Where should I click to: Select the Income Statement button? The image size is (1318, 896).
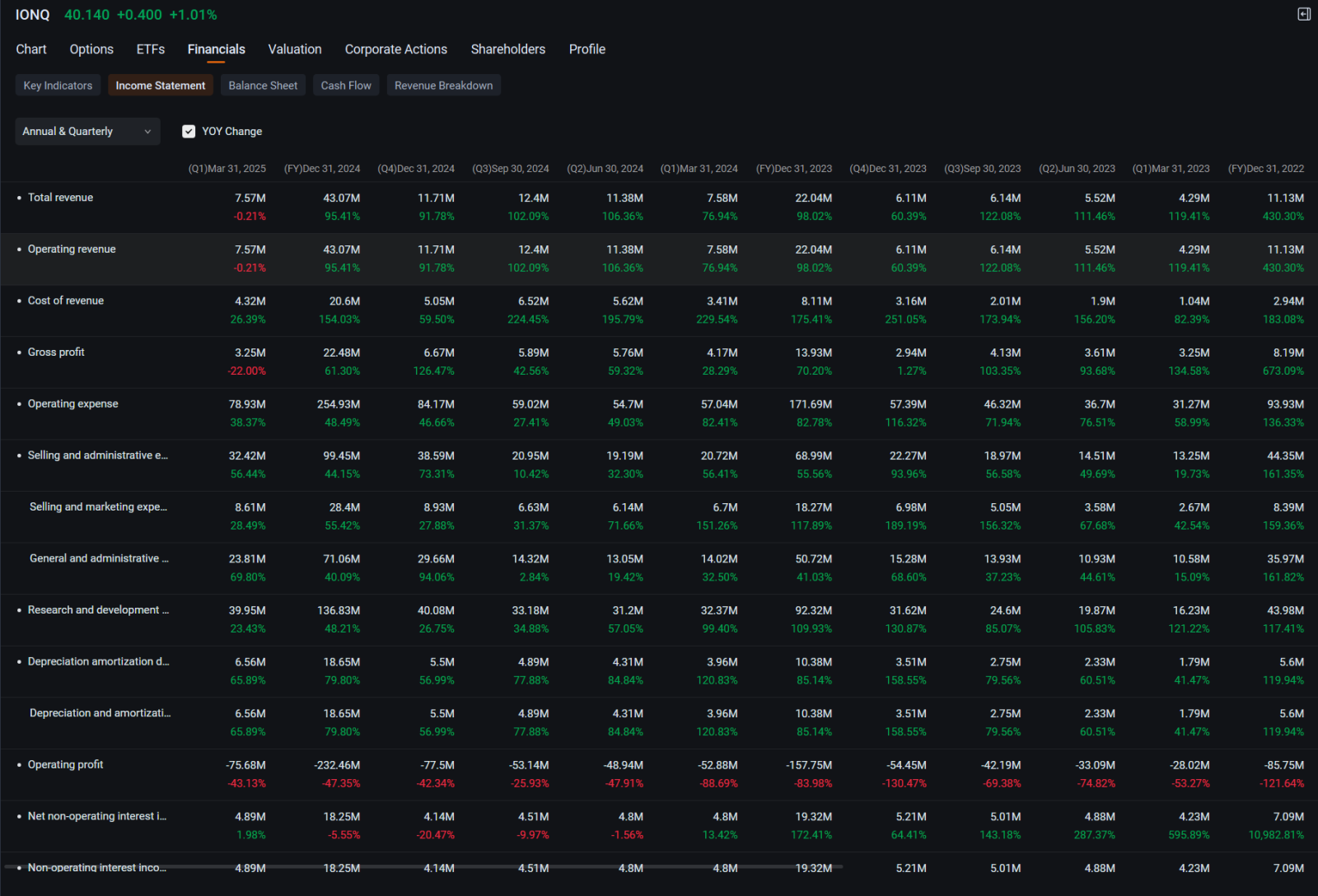(x=161, y=85)
